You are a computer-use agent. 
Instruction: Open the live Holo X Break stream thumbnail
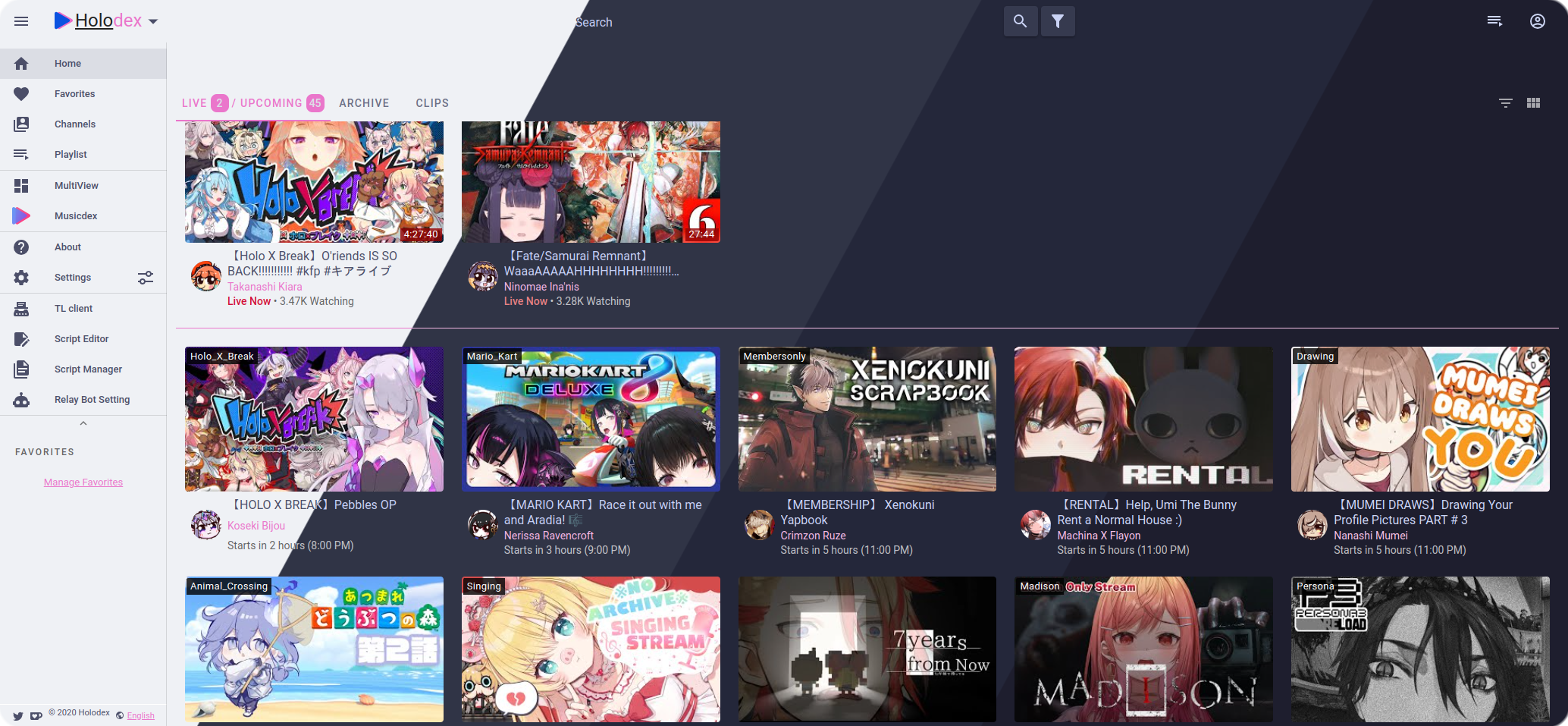pyautogui.click(x=314, y=182)
